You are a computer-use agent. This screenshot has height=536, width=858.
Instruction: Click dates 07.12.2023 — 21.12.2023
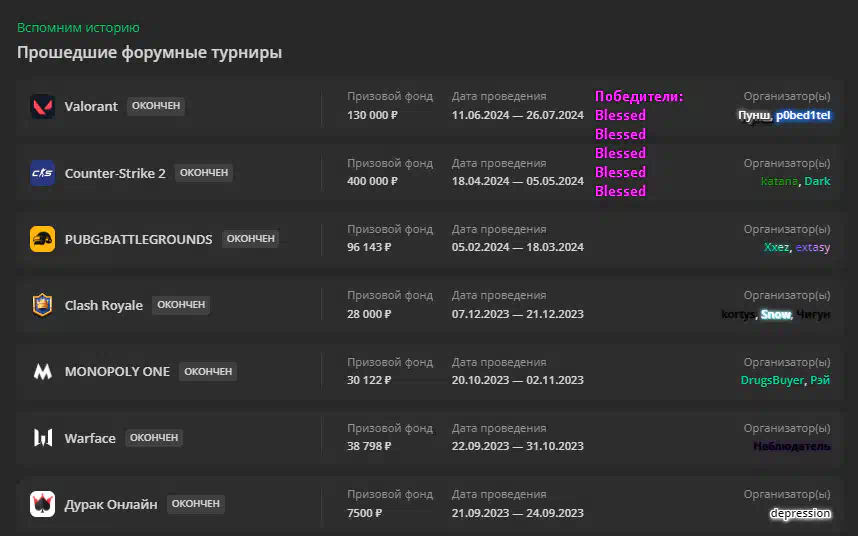[518, 314]
